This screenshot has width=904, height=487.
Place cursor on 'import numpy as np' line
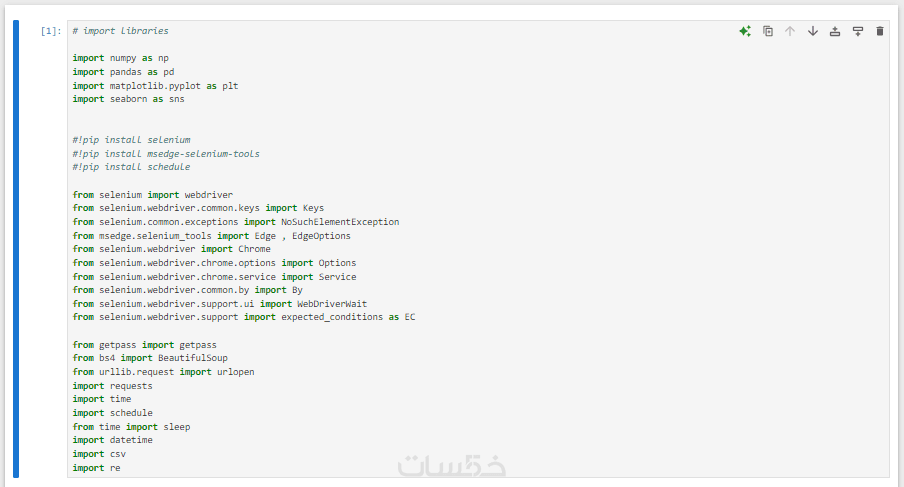[x=120, y=58]
